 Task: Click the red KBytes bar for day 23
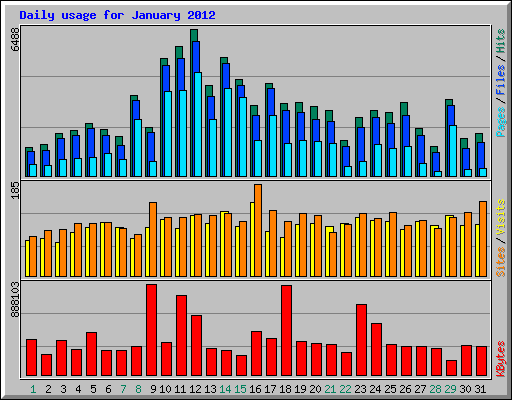coord(362,340)
